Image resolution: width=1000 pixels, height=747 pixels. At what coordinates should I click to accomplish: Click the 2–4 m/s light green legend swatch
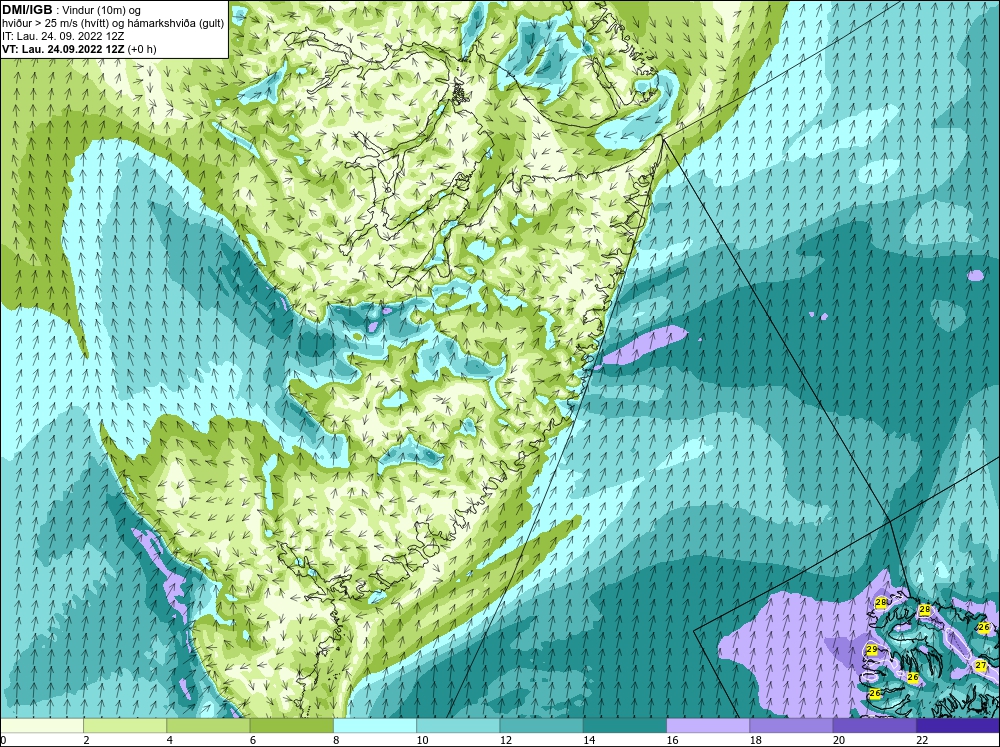(125, 726)
